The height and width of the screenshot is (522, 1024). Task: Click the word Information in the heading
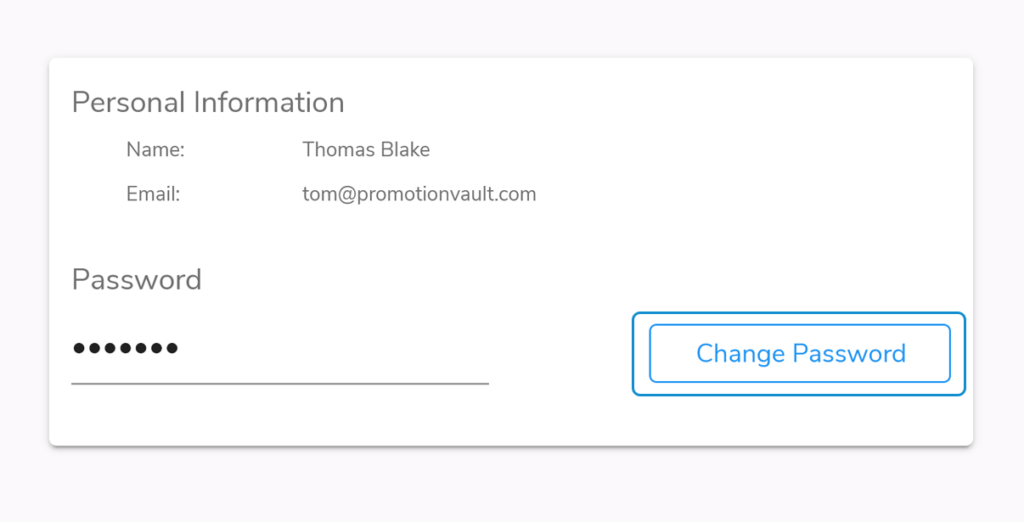[268, 103]
